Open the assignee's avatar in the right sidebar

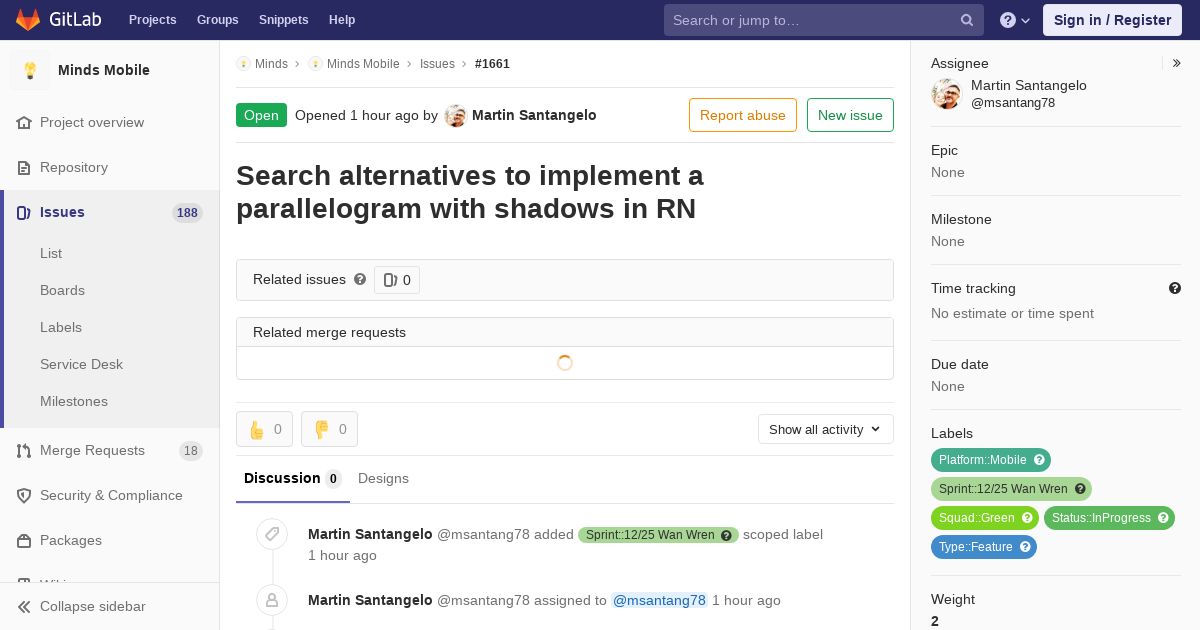(946, 94)
